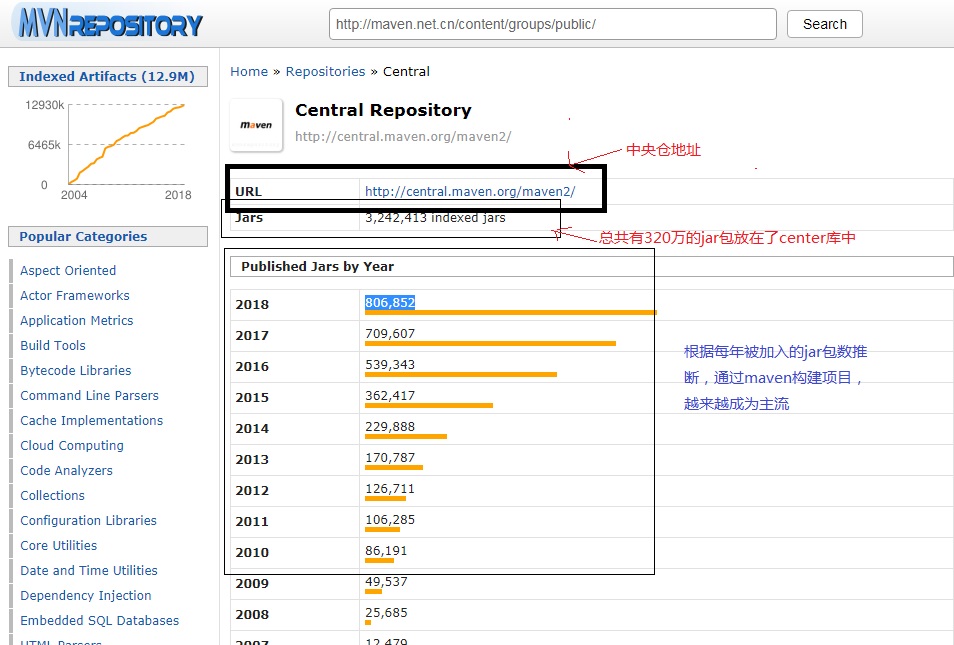Viewport: 954px width, 645px height.
Task: Select the Embedded SQL Databases category
Action: point(99,620)
